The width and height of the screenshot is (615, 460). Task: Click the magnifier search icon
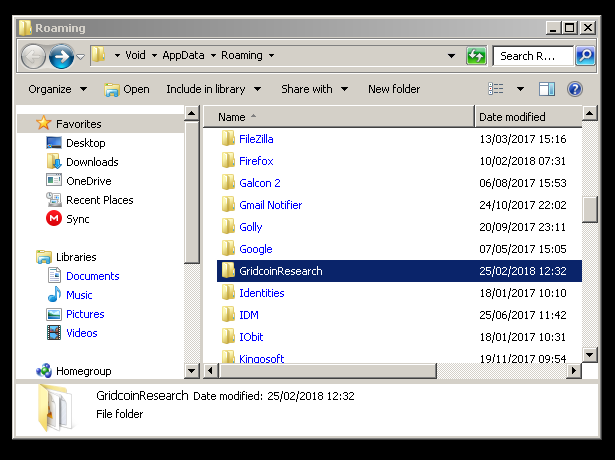coord(585,56)
